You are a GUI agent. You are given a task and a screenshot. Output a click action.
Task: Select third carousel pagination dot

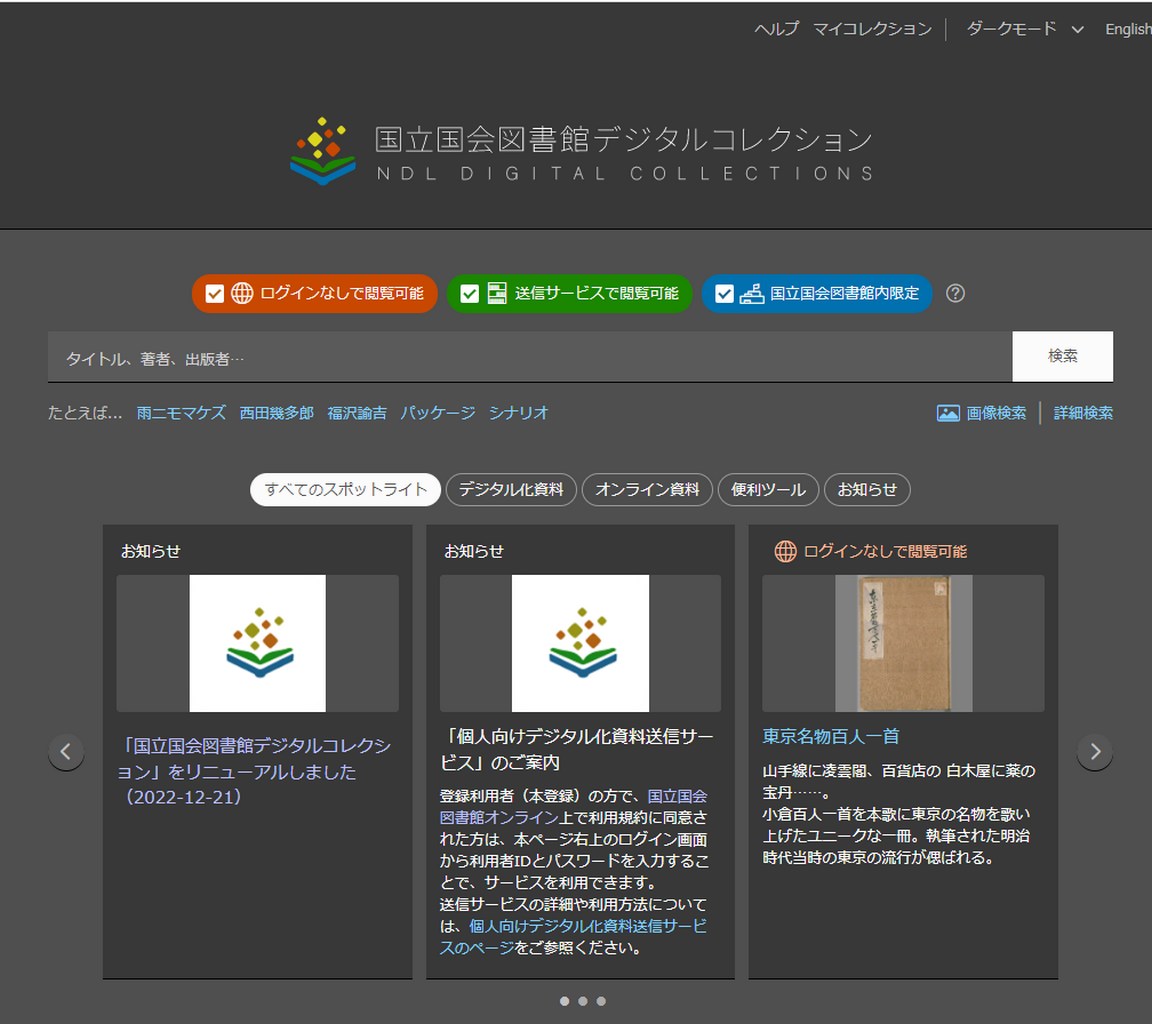coord(601,1001)
